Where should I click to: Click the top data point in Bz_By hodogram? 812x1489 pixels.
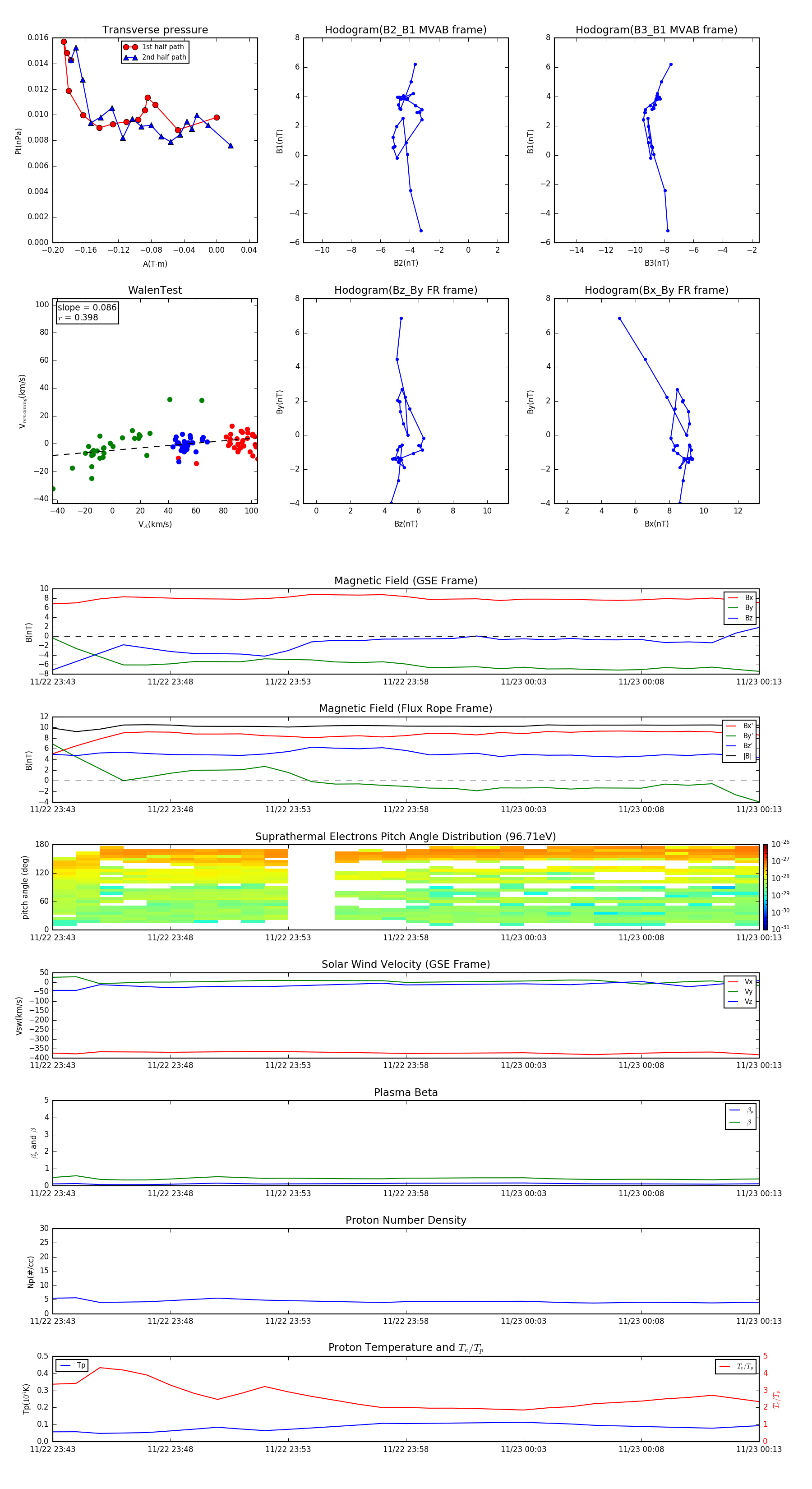click(401, 319)
